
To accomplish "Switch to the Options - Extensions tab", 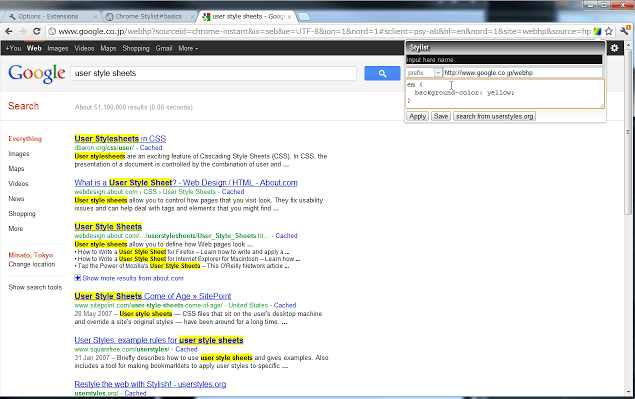I will 49,17.
